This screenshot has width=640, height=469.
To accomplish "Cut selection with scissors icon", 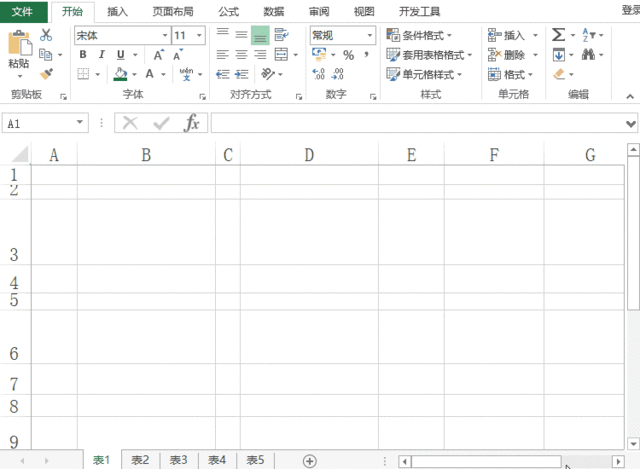I will pyautogui.click(x=46, y=35).
